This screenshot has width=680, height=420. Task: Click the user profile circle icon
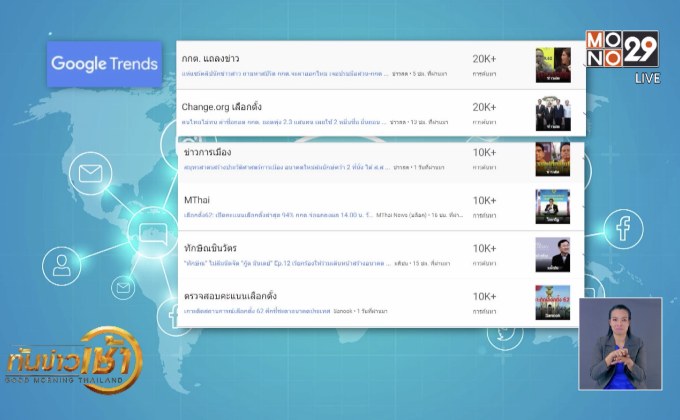tap(62, 264)
